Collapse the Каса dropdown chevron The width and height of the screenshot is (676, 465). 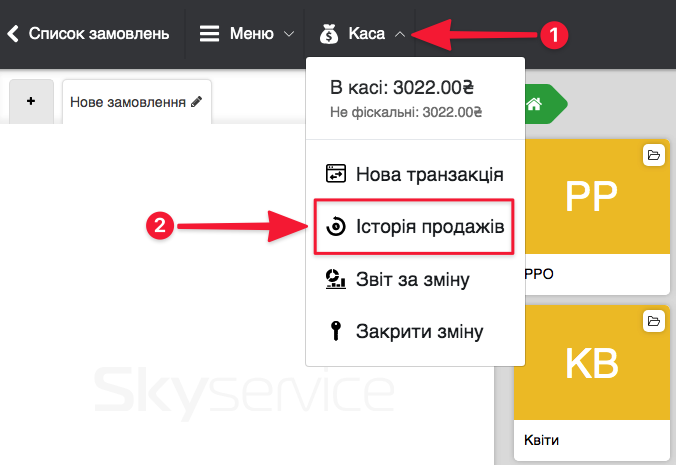[400, 34]
